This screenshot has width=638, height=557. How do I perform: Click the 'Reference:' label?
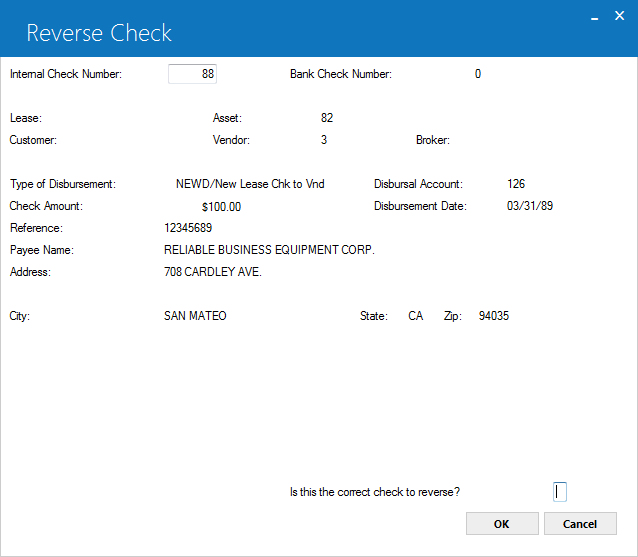tap(36, 228)
